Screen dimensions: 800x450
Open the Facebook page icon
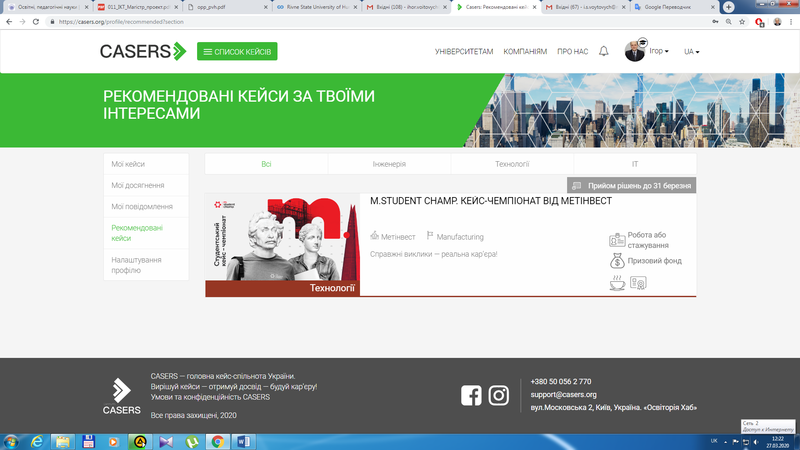471,395
